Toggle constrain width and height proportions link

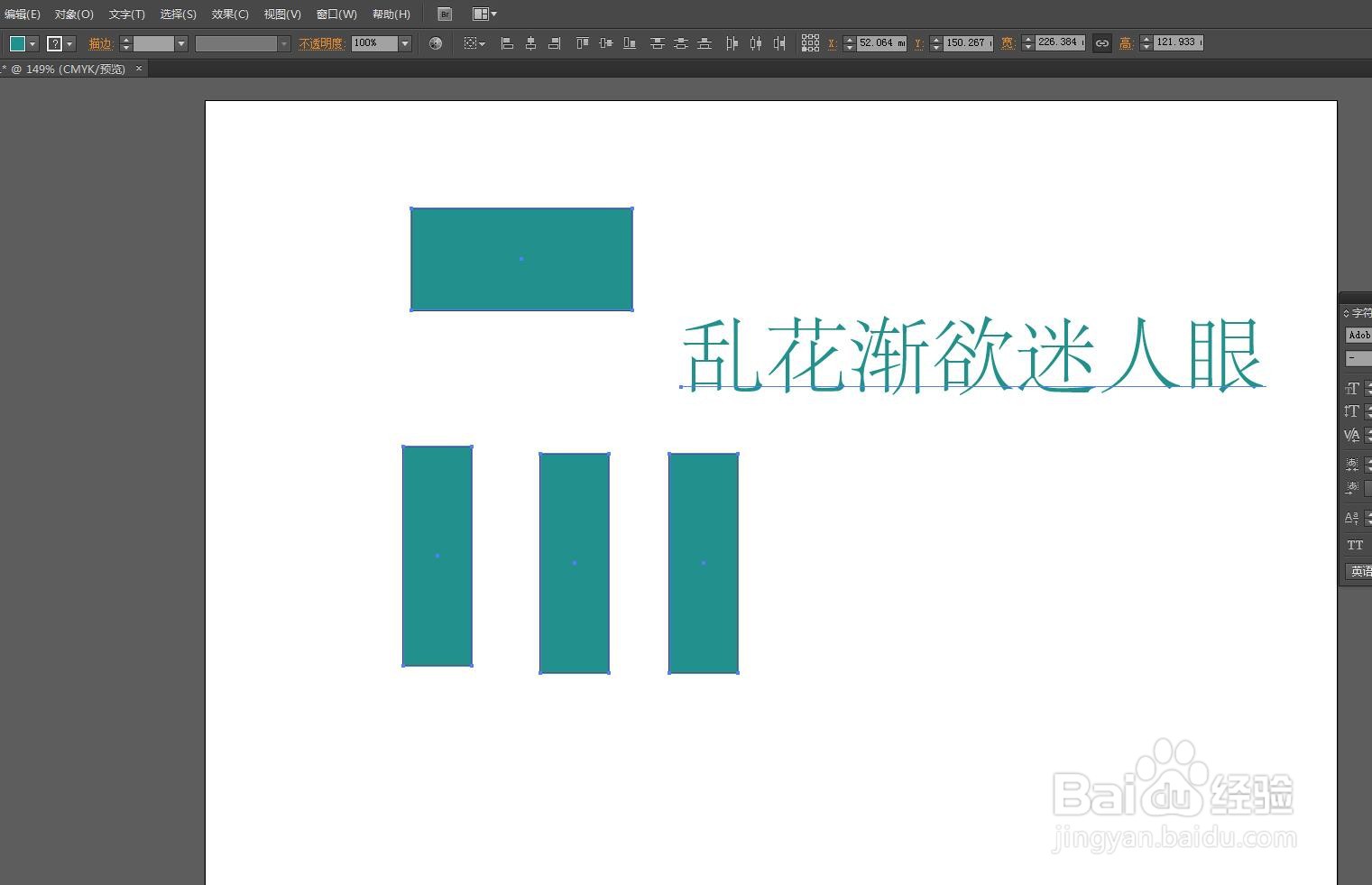tap(1102, 42)
